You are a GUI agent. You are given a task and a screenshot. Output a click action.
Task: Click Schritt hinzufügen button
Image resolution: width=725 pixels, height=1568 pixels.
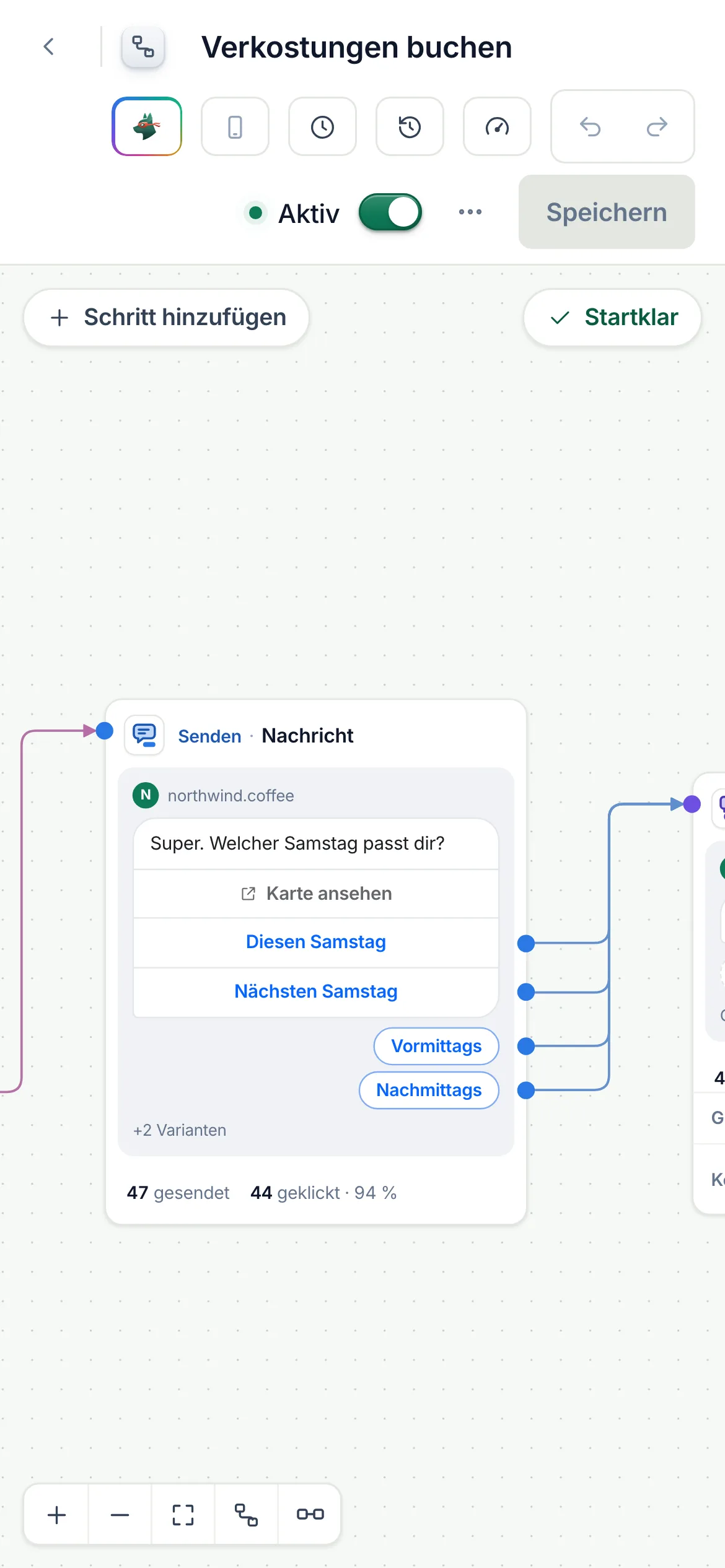click(x=166, y=317)
